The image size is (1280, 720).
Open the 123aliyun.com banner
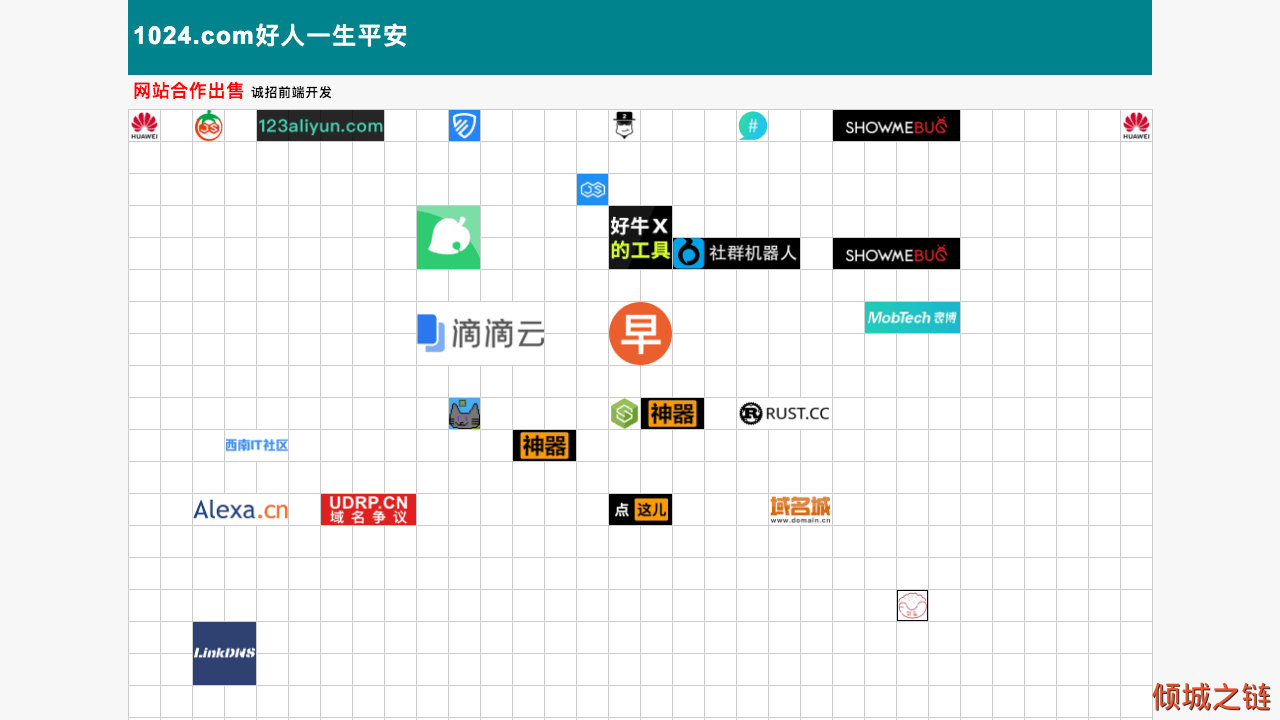(x=320, y=126)
